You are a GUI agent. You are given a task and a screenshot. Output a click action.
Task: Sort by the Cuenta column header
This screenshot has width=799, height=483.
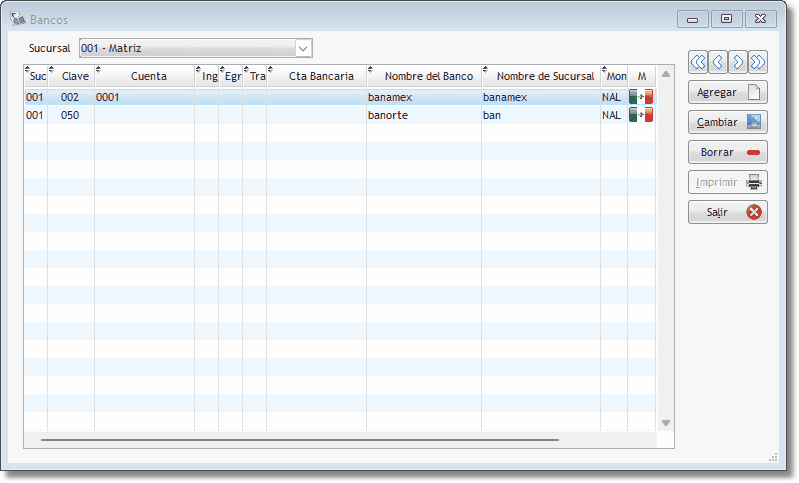pos(145,76)
